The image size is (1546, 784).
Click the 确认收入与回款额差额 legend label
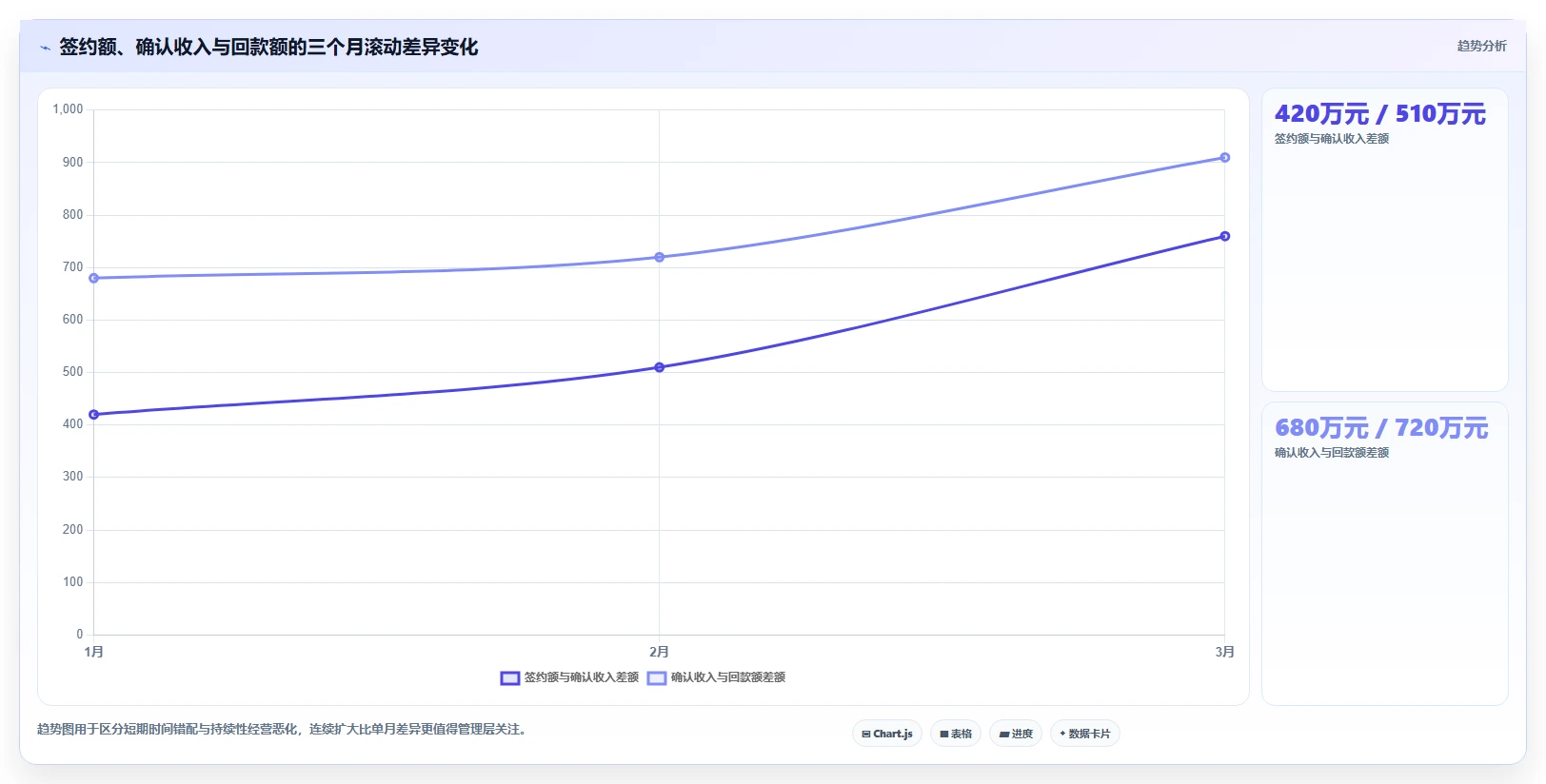pos(728,677)
